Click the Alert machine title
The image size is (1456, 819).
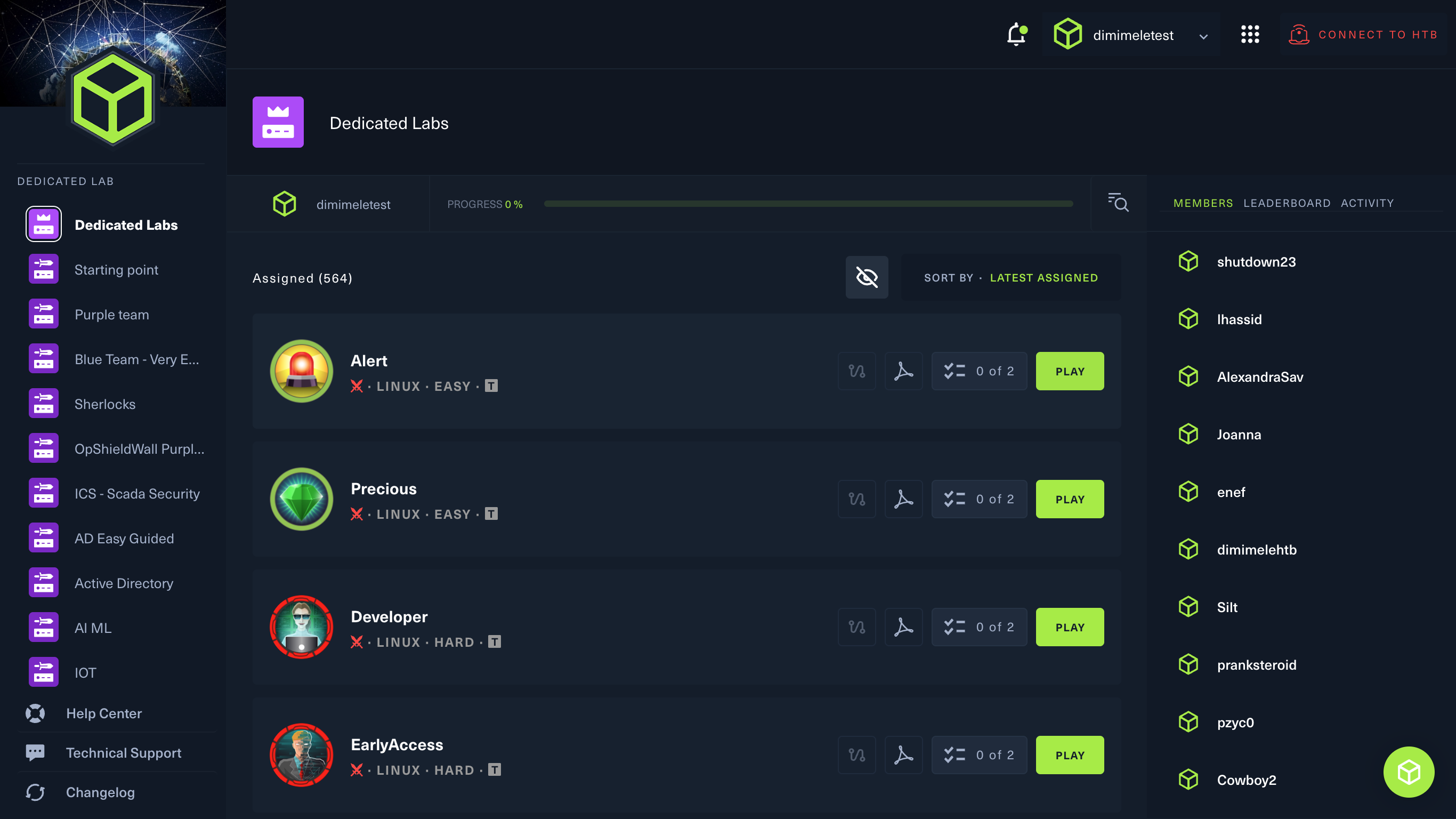(368, 360)
